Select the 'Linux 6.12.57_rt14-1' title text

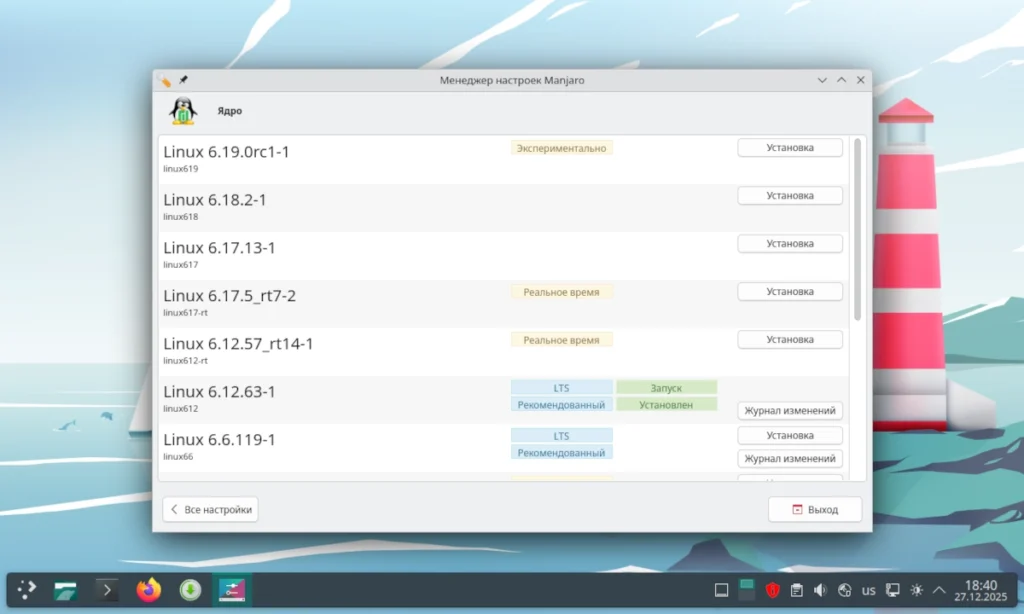[238, 344]
